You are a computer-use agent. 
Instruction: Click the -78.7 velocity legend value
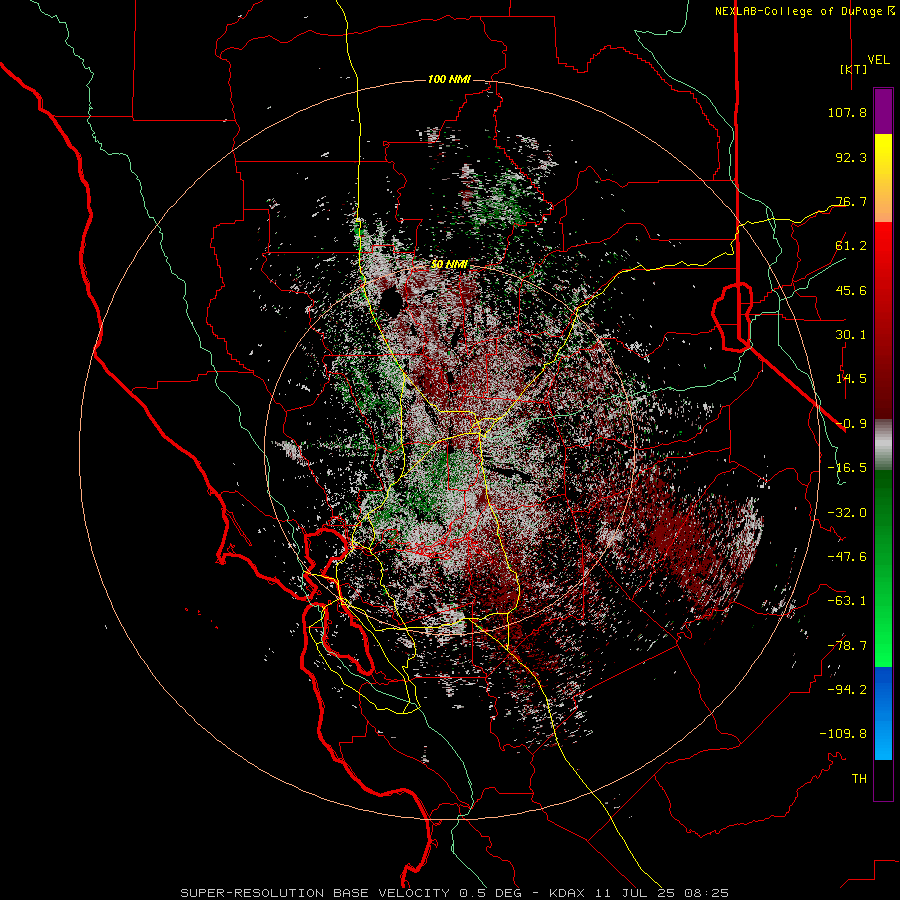coord(847,646)
